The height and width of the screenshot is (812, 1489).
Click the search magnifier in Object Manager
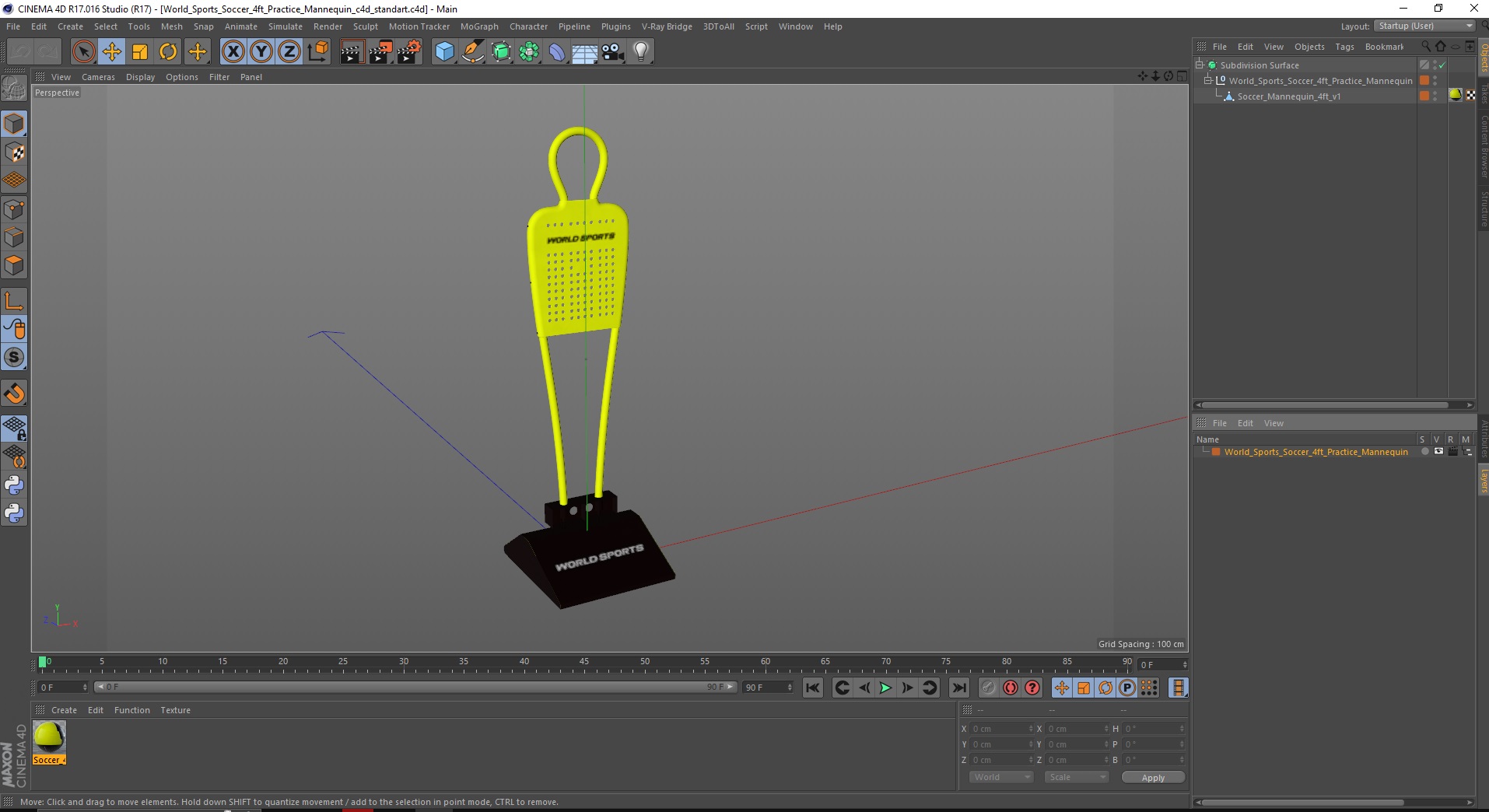coord(1426,47)
